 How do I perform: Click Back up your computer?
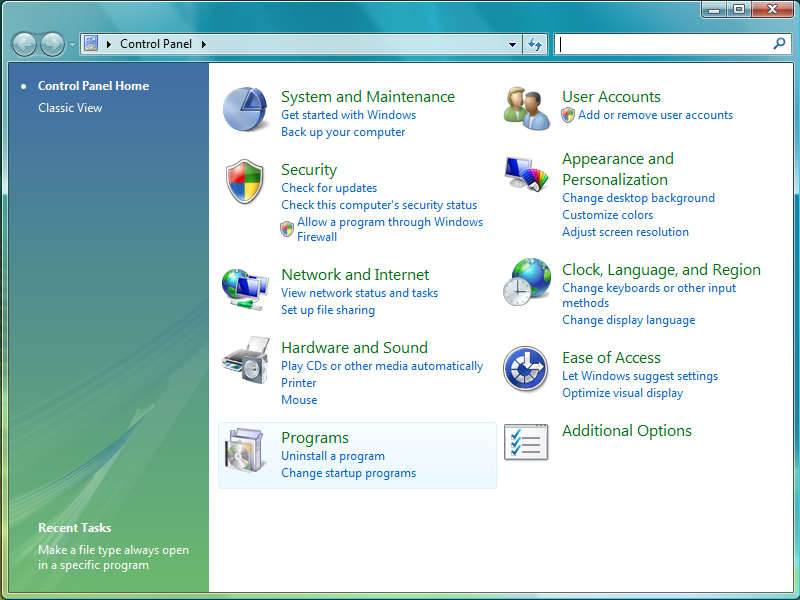pyautogui.click(x=343, y=132)
